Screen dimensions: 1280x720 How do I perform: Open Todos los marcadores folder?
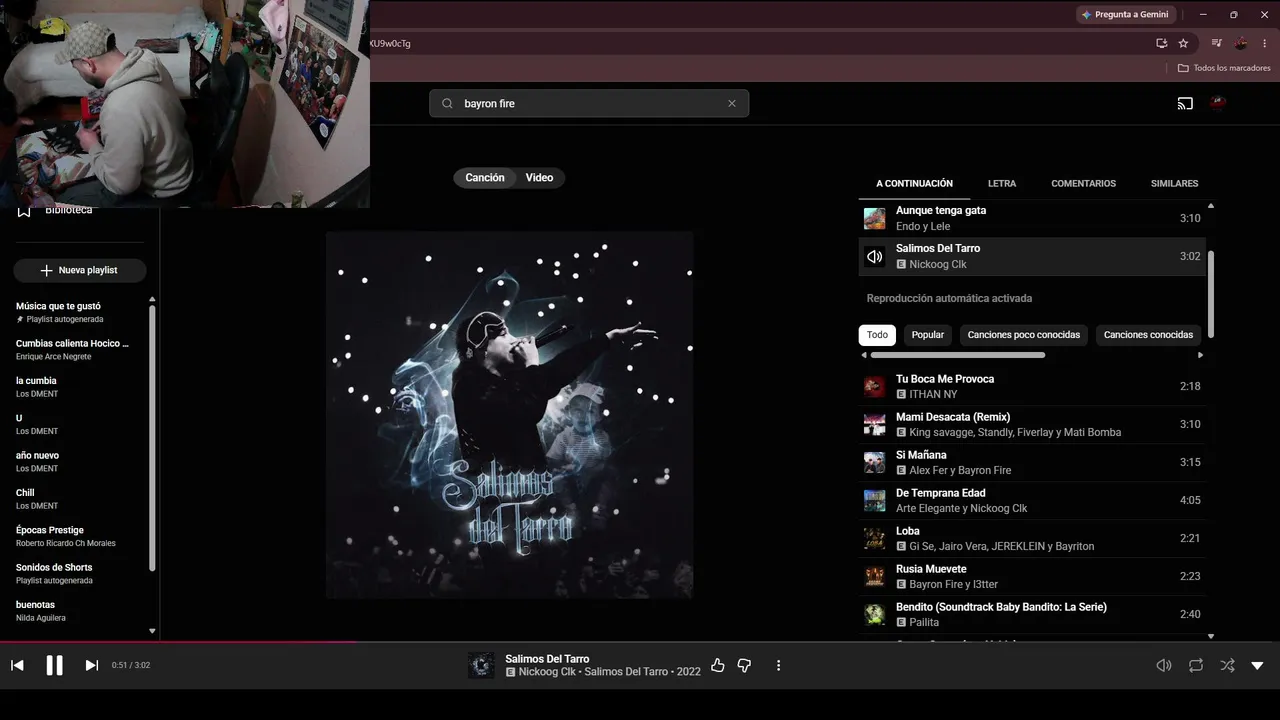click(1224, 68)
